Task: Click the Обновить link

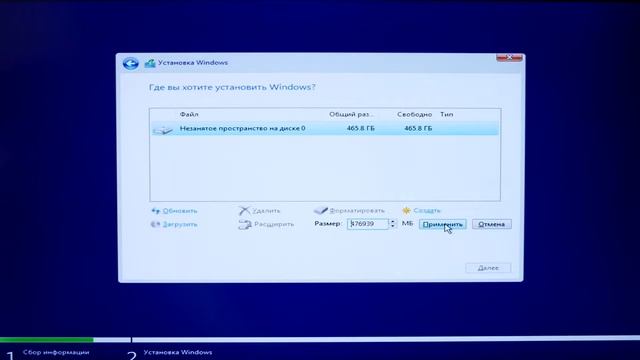Action: click(180, 211)
